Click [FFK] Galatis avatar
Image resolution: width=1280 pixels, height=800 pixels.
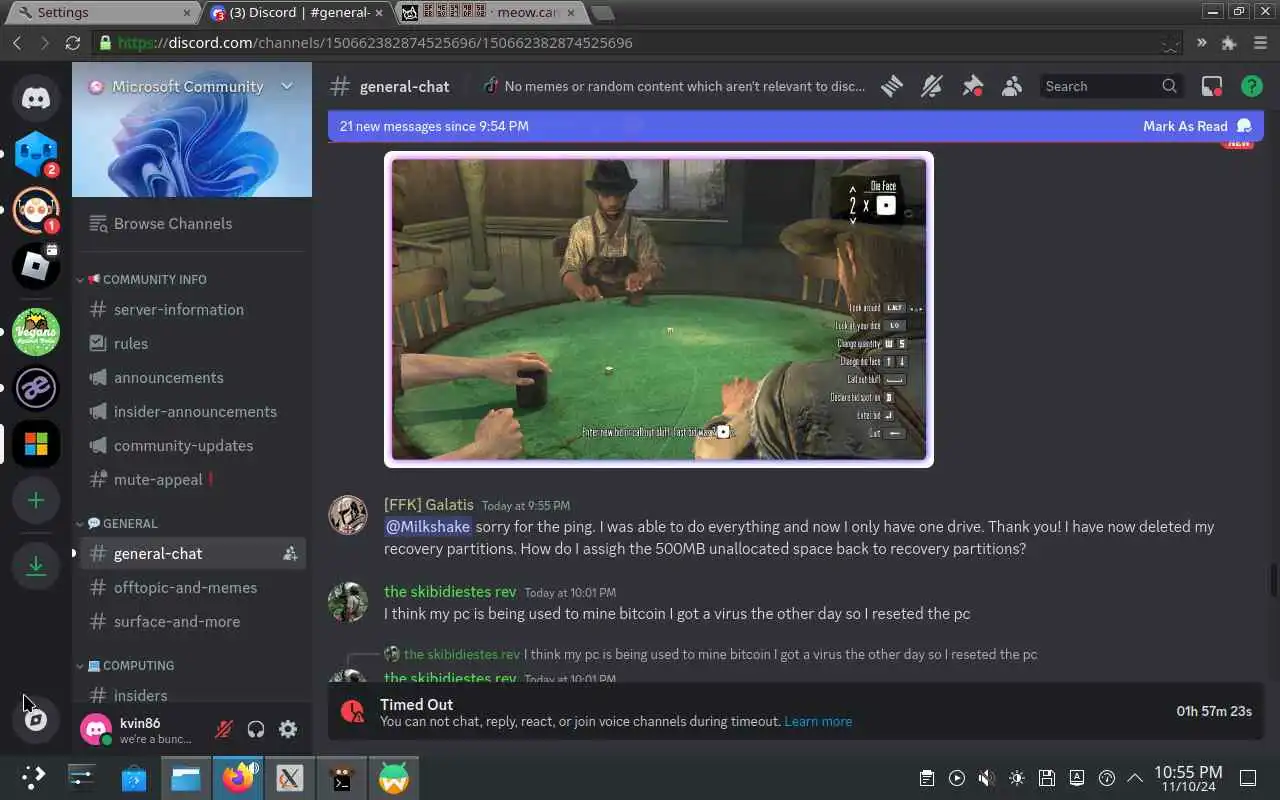348,515
